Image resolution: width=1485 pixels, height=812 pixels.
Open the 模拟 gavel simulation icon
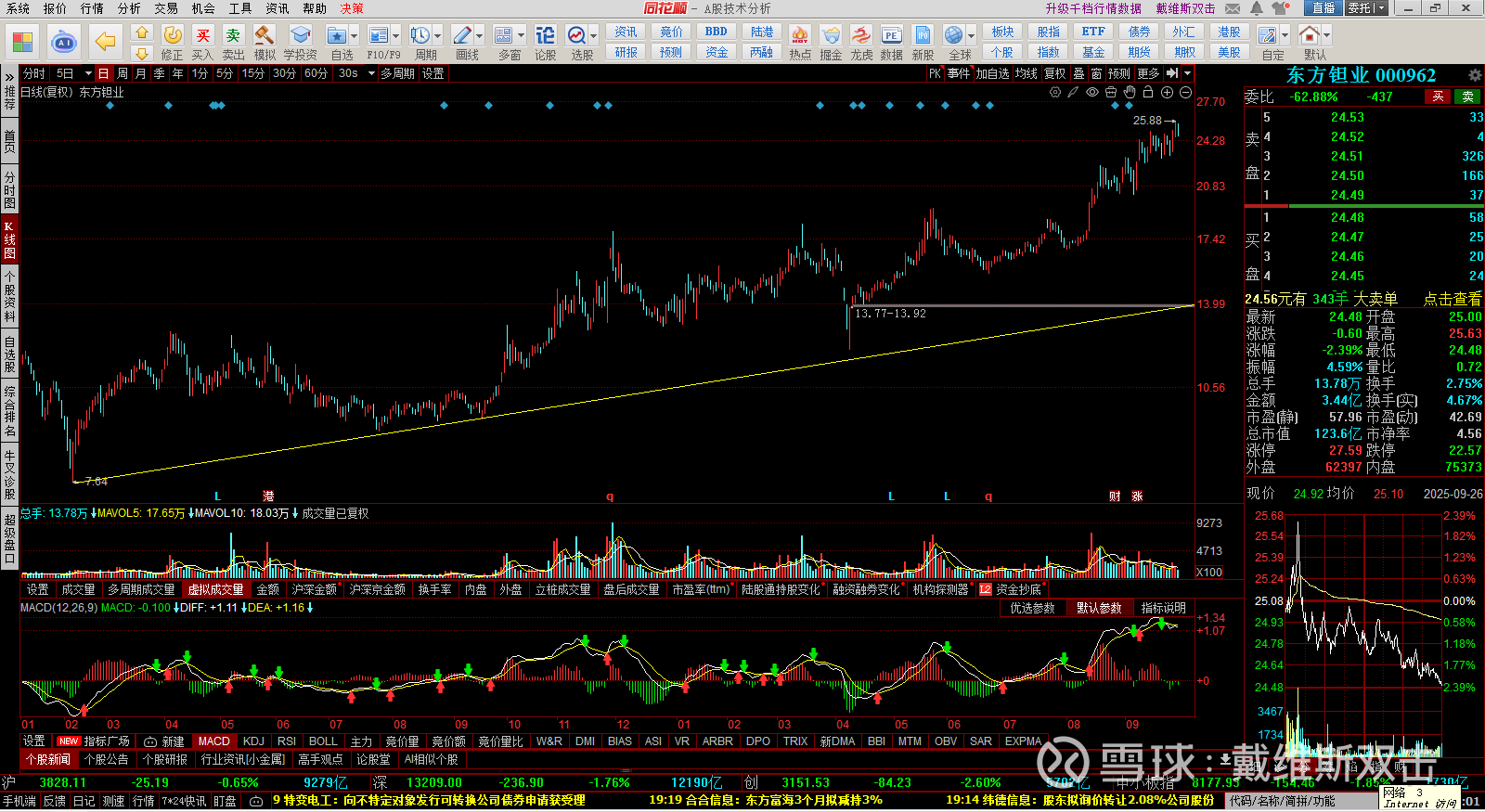[265, 35]
